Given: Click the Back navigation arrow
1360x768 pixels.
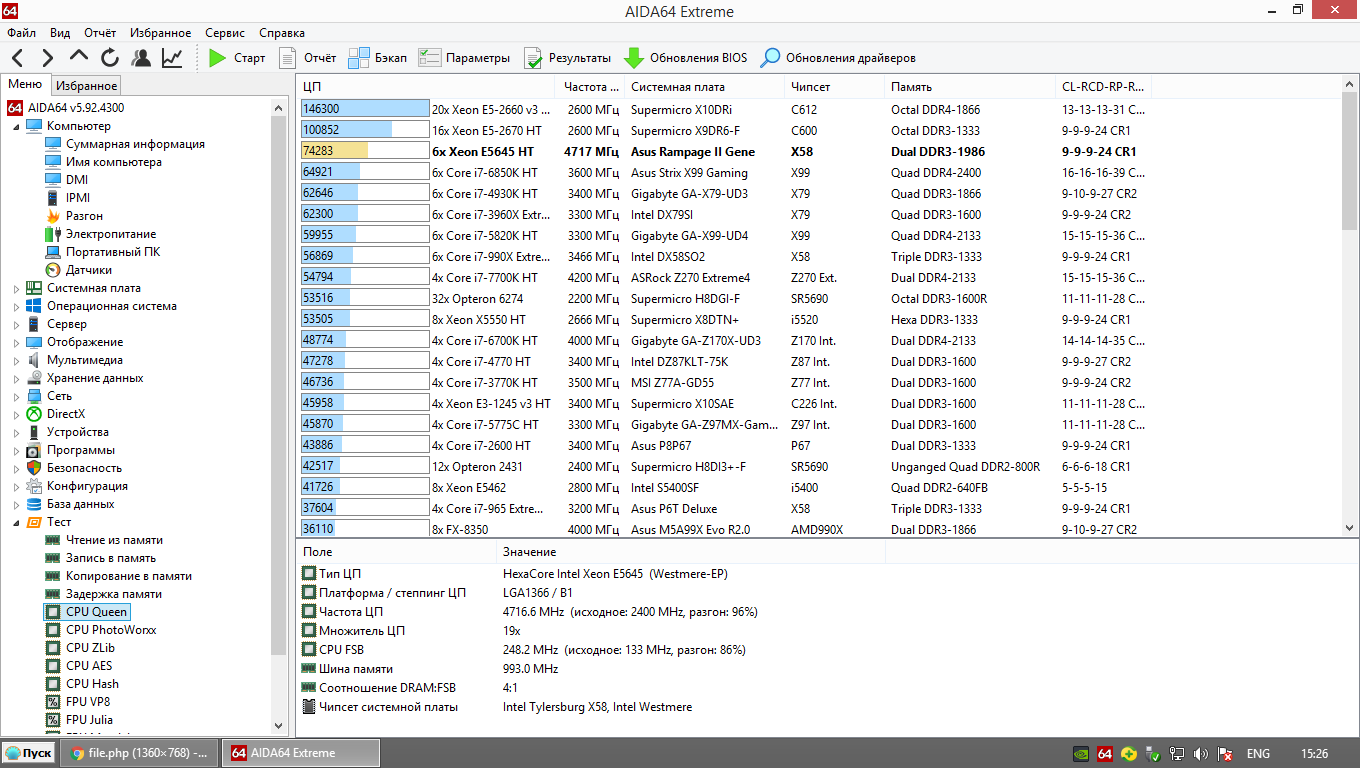Looking at the screenshot, I should 18,58.
